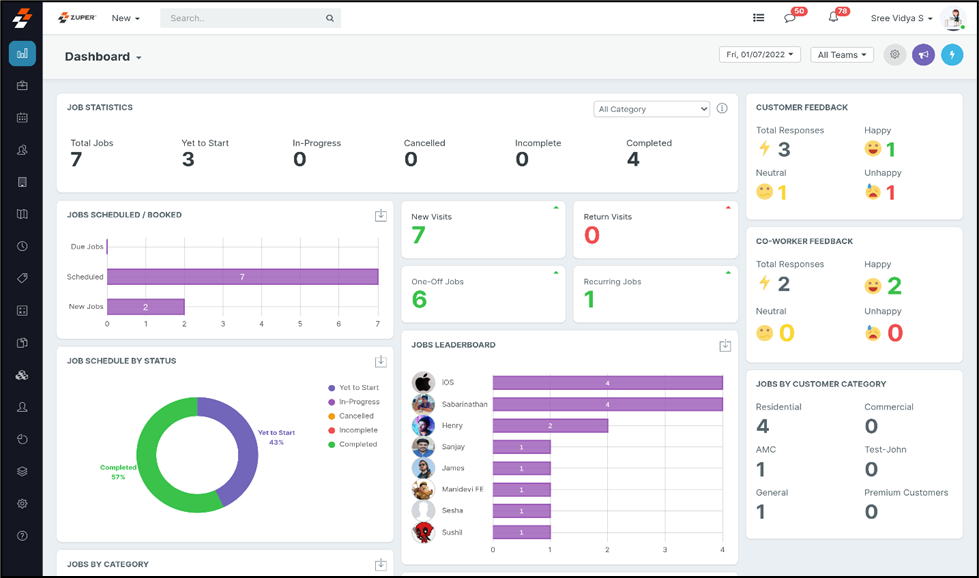
Task: Open the timesheets clock icon in sidebar
Action: pos(21,246)
